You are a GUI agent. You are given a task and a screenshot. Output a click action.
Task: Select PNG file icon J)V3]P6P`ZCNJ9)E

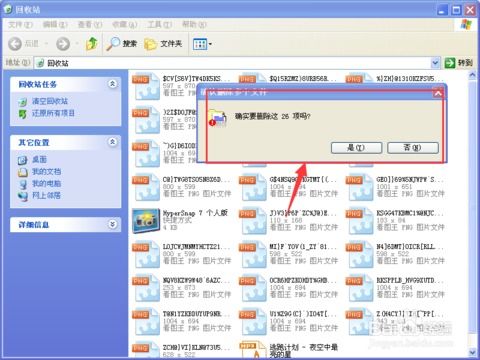coord(253,221)
